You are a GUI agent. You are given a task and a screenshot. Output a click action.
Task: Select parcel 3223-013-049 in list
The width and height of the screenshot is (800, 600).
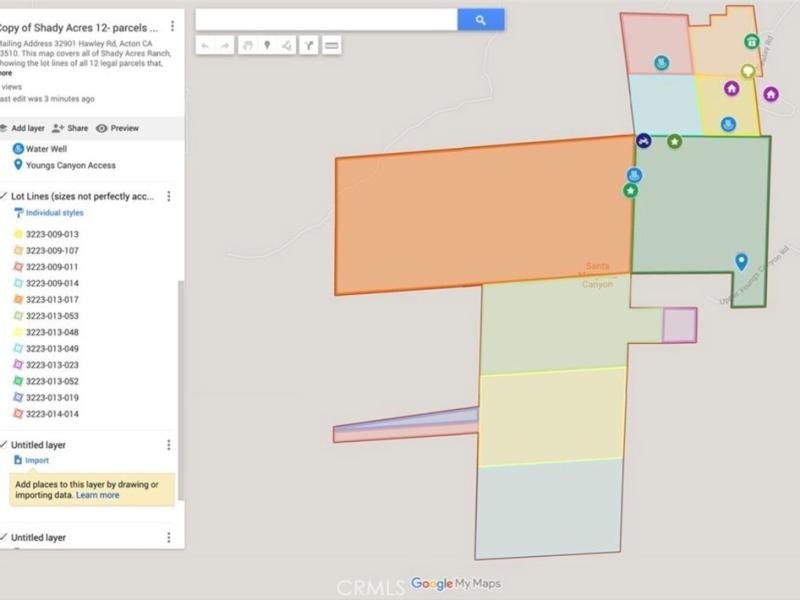click(x=46, y=348)
